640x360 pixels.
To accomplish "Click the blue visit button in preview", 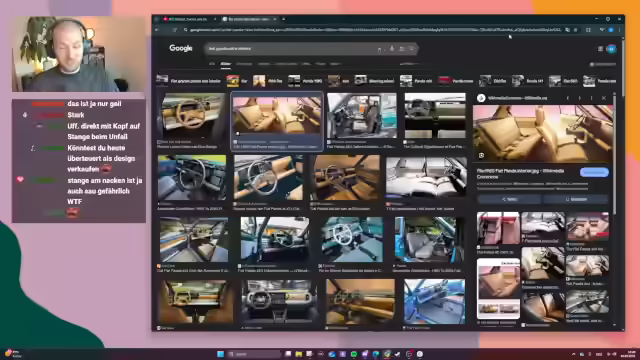I will 594,173.
